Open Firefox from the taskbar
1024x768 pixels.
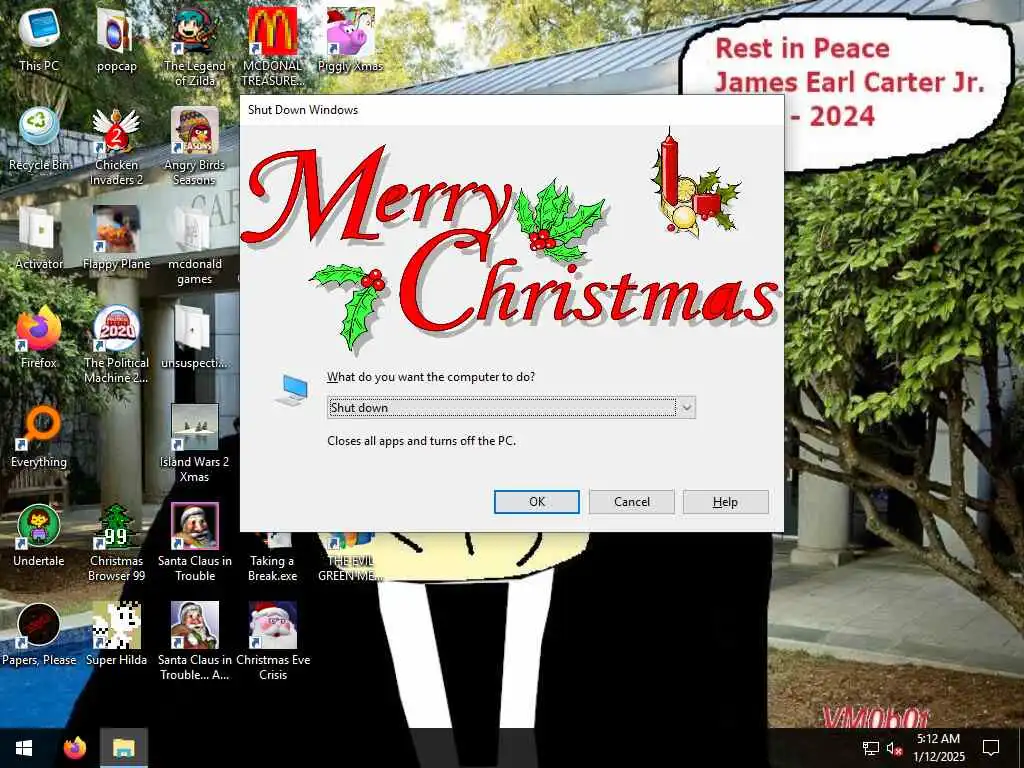[74, 748]
